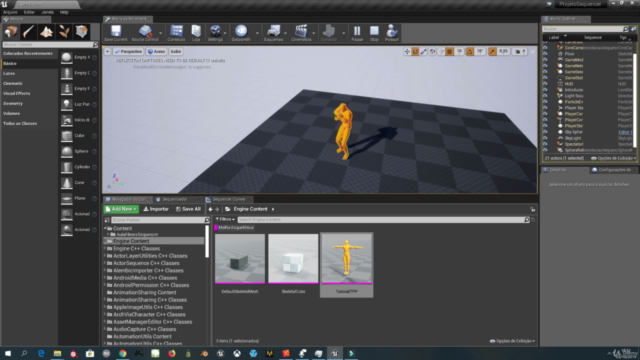Hide the Light Source actor eye icon
This screenshot has width=640, height=360.
coord(545,96)
